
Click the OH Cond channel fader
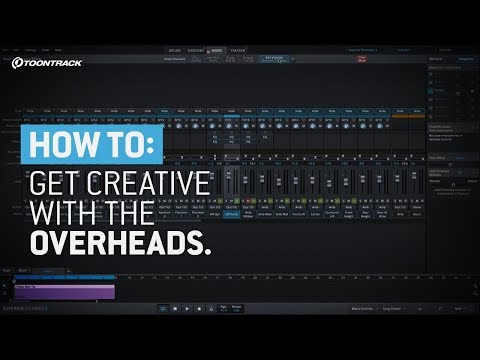point(229,175)
